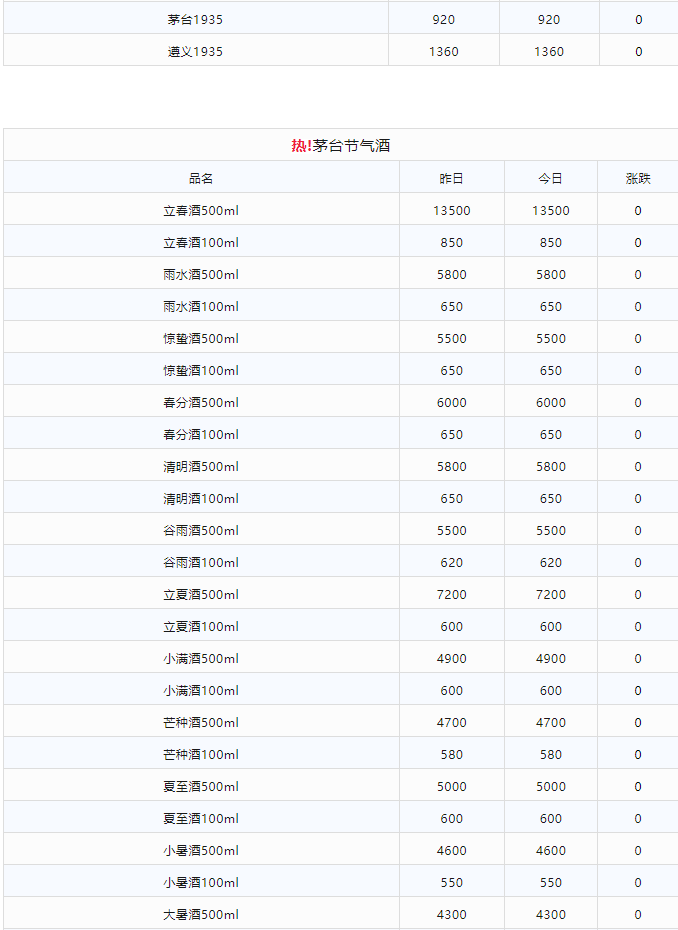The height and width of the screenshot is (930, 678).
Task: Click 茅台1935 yesterday price 920
Action: click(x=444, y=20)
